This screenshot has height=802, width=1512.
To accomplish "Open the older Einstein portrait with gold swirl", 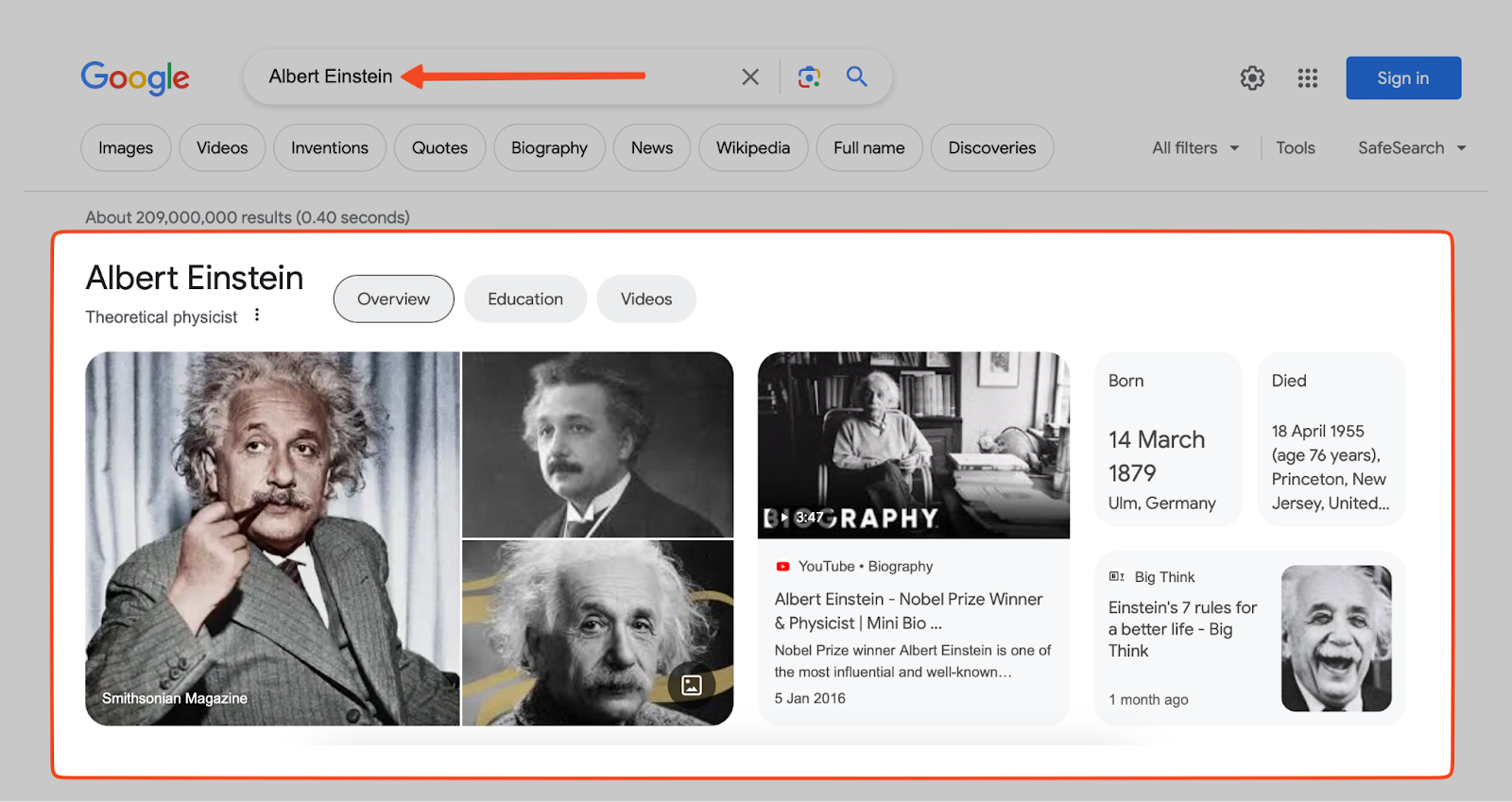I will click(x=597, y=633).
